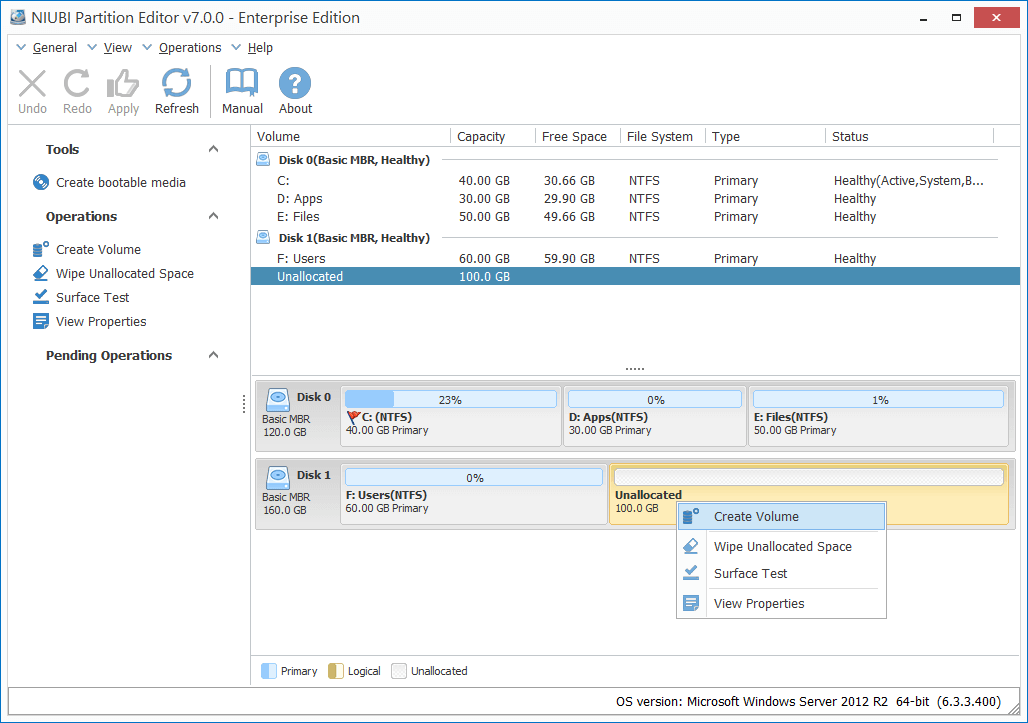Collapse the Operations section chevron
The image size is (1028, 723).
coord(213,216)
